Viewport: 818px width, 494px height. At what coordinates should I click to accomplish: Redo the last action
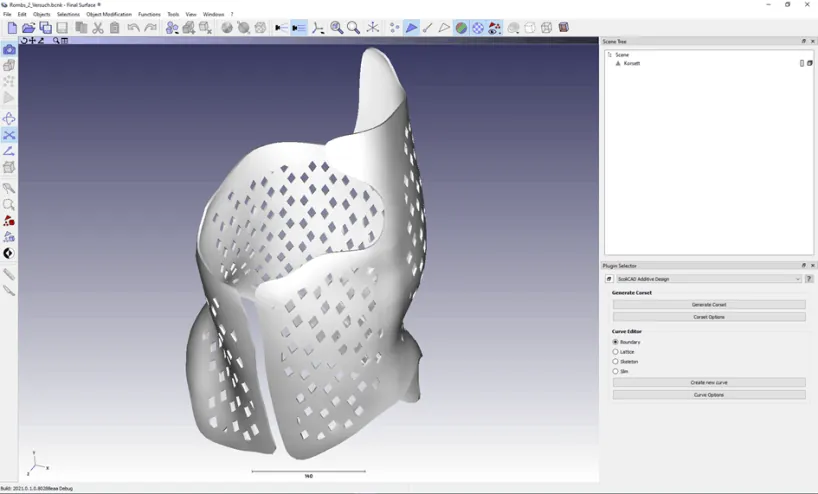pyautogui.click(x=150, y=28)
